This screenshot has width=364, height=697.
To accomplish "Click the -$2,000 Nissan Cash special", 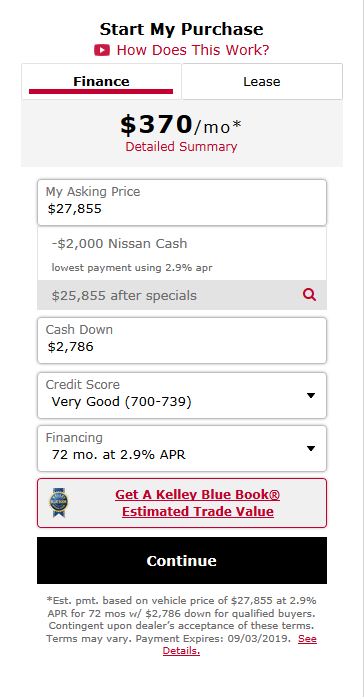I will [119, 244].
